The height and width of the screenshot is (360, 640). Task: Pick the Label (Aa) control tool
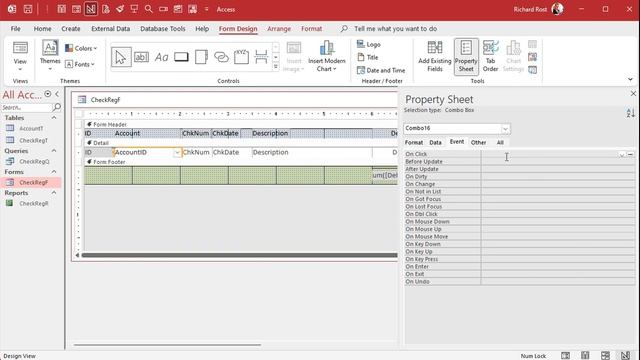(161, 57)
